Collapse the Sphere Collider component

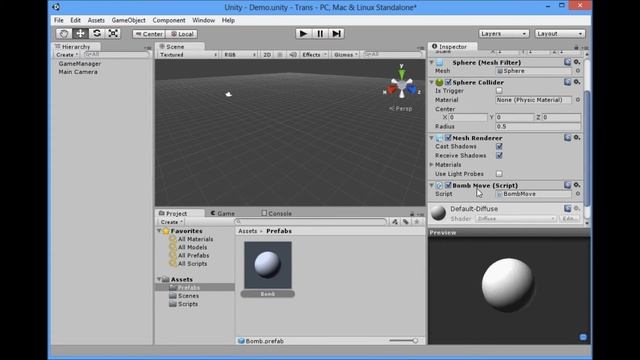431,82
